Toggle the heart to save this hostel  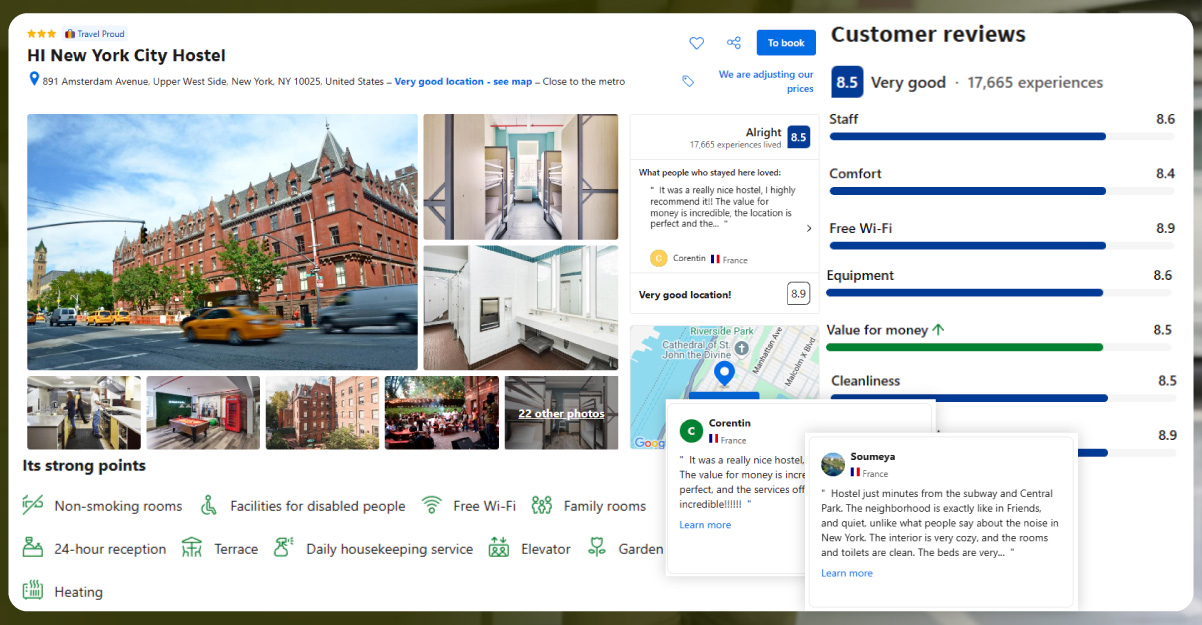pyautogui.click(x=696, y=42)
